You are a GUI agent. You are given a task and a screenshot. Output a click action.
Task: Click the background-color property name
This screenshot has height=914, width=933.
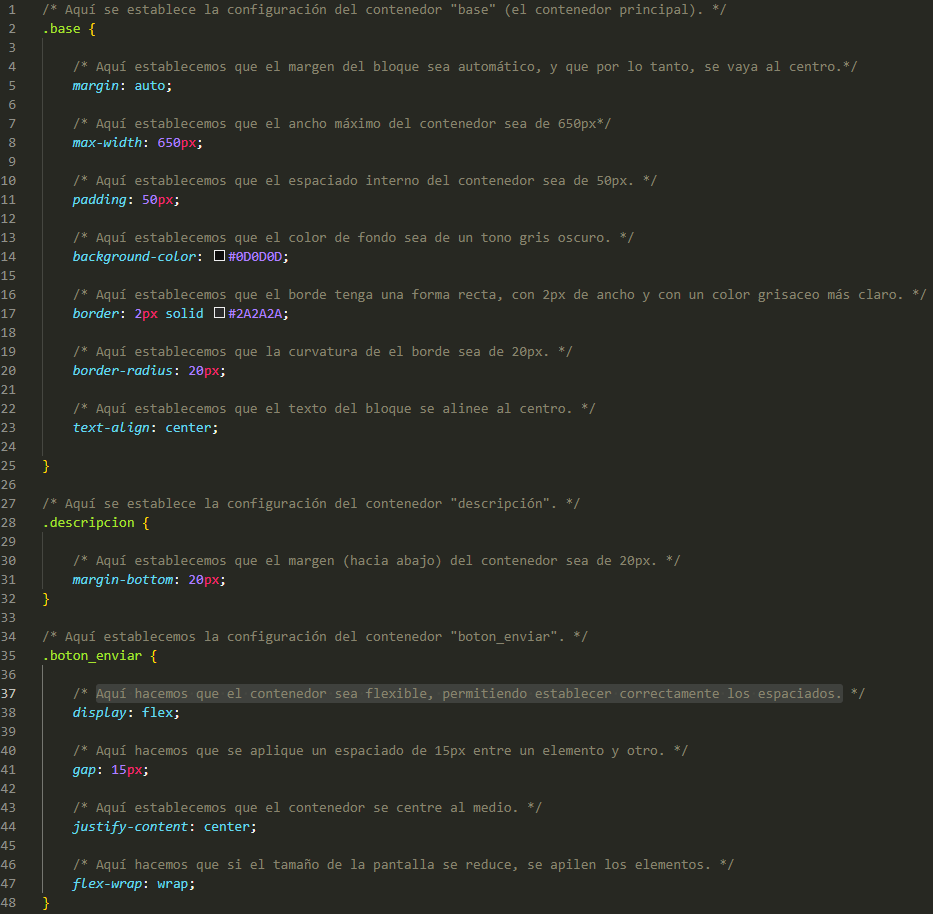click(134, 256)
